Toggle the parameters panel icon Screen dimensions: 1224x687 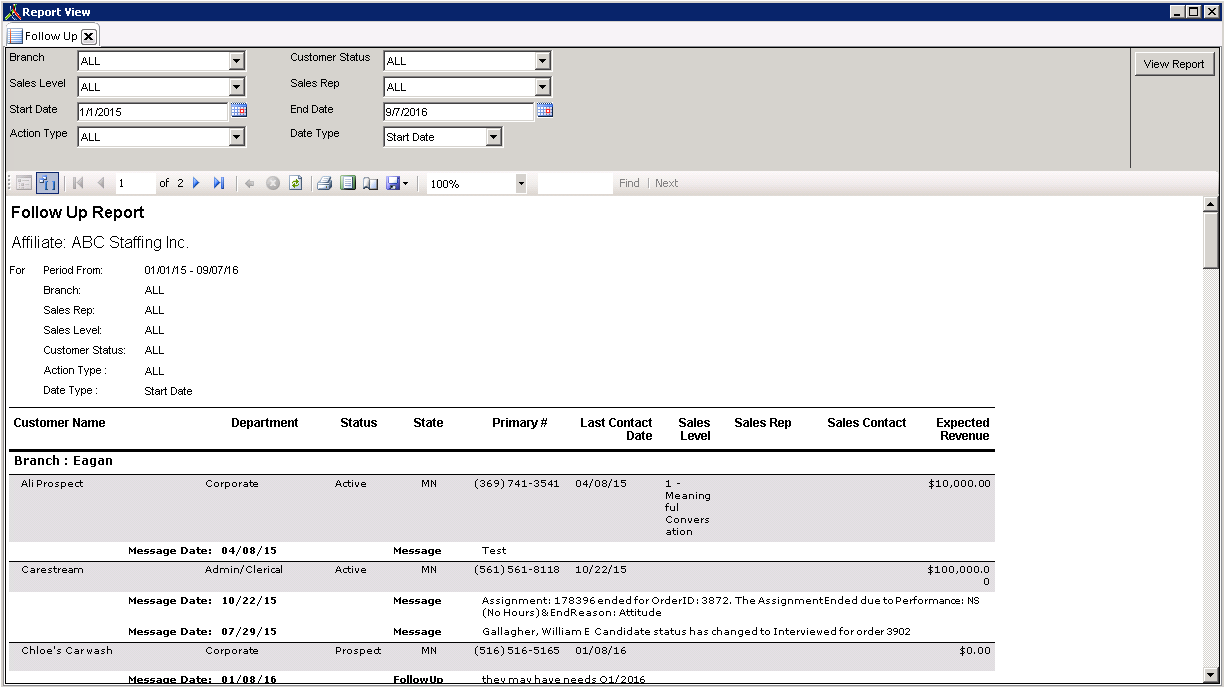(x=47, y=183)
